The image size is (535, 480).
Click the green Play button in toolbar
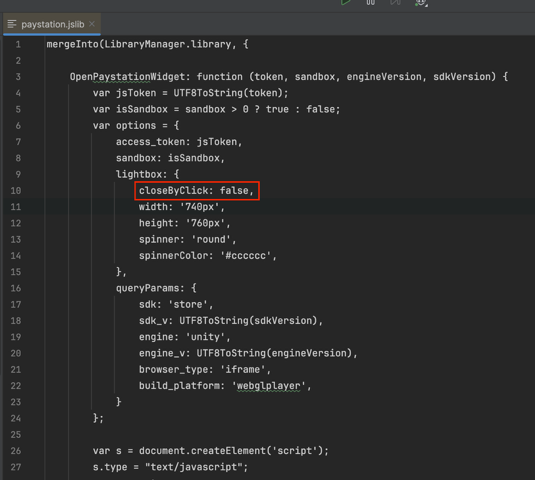pyautogui.click(x=346, y=2)
